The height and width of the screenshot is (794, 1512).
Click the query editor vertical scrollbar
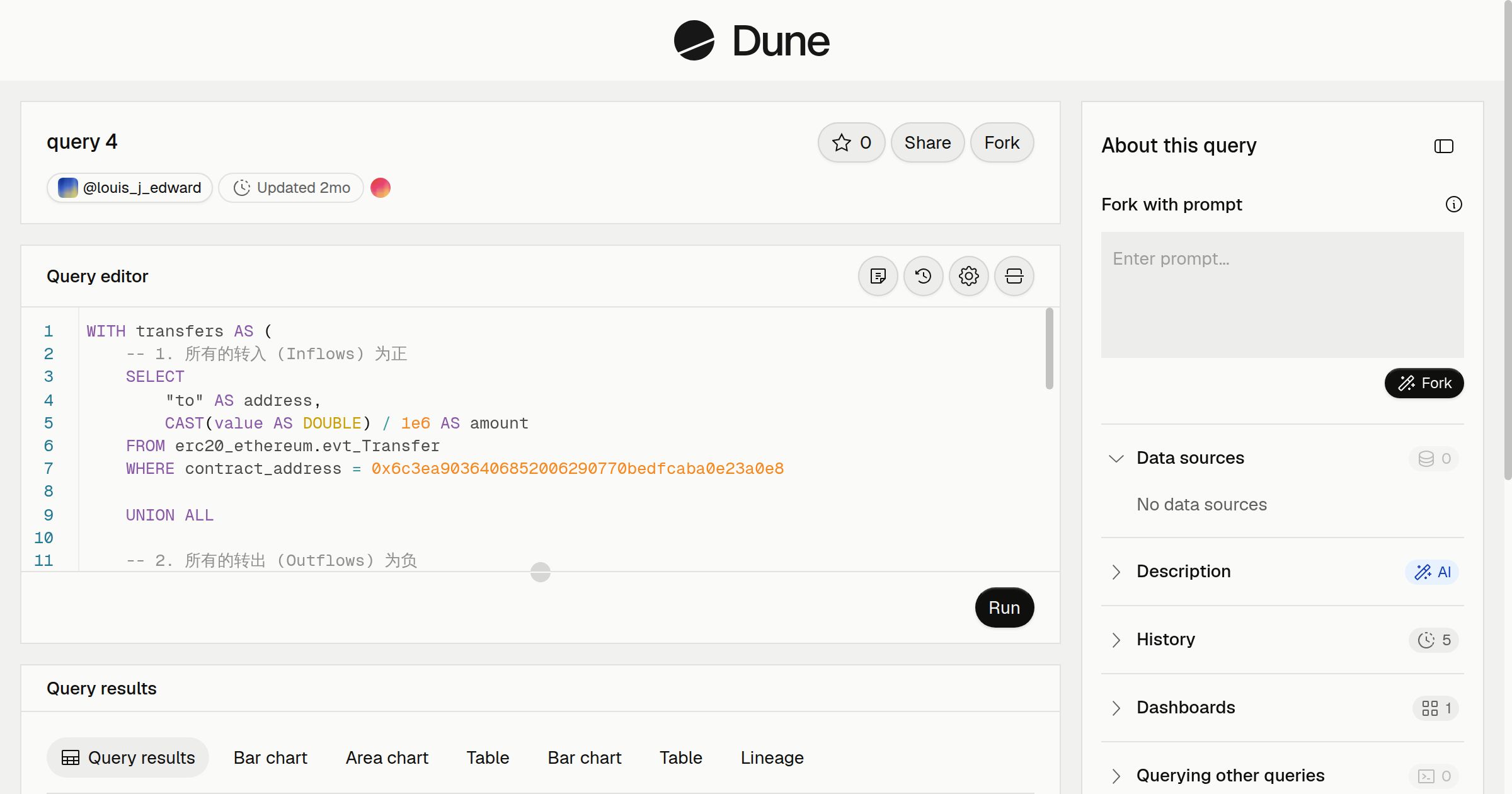coord(1049,348)
